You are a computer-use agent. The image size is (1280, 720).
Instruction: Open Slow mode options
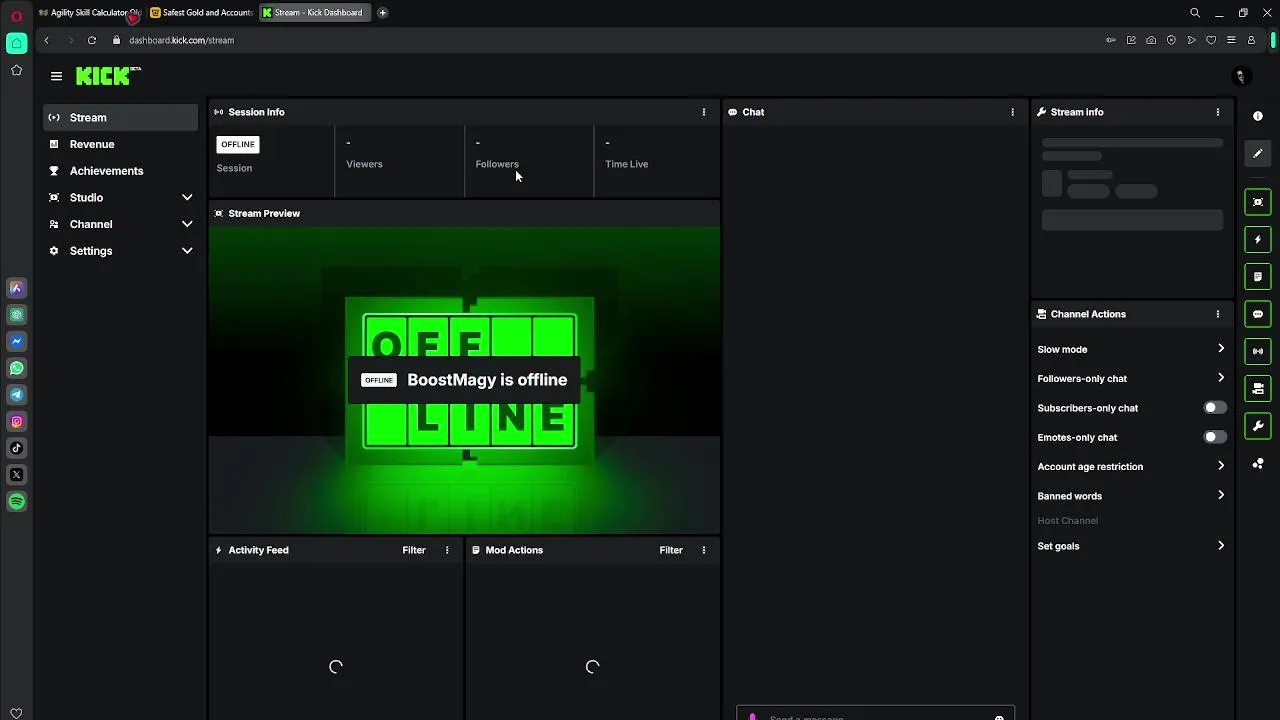[1131, 349]
